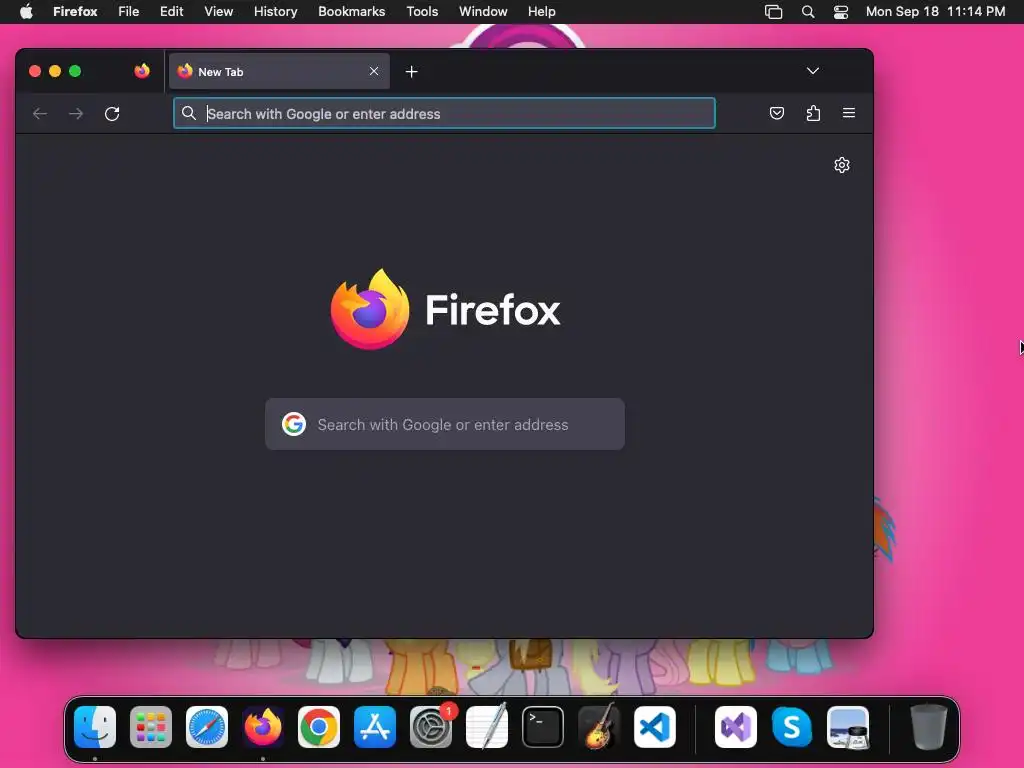Screen dimensions: 1024x768
Task: Launch Safari from the Dock
Action: tap(207, 727)
